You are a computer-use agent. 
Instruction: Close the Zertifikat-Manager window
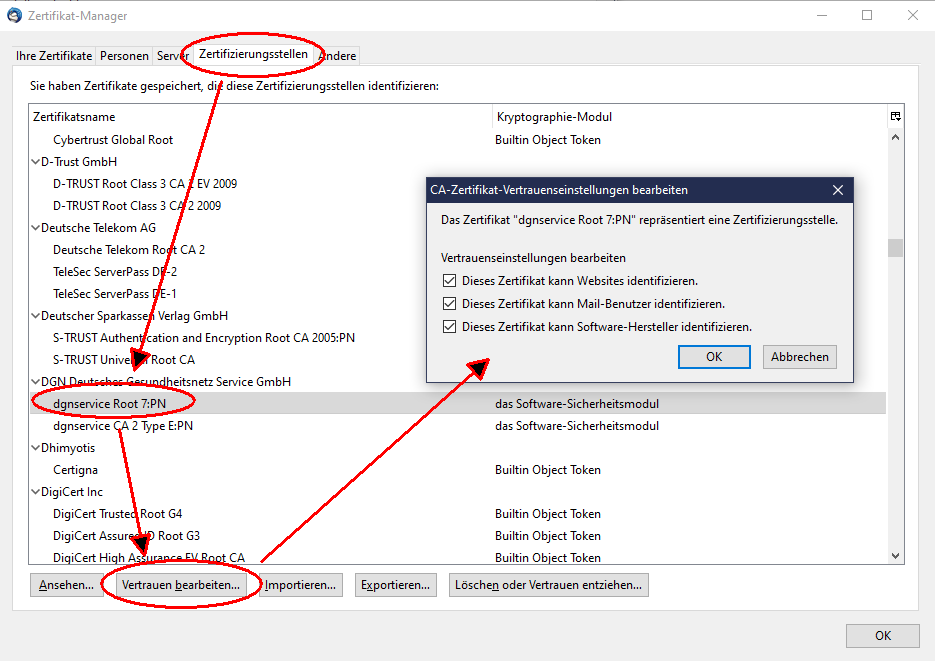(912, 15)
